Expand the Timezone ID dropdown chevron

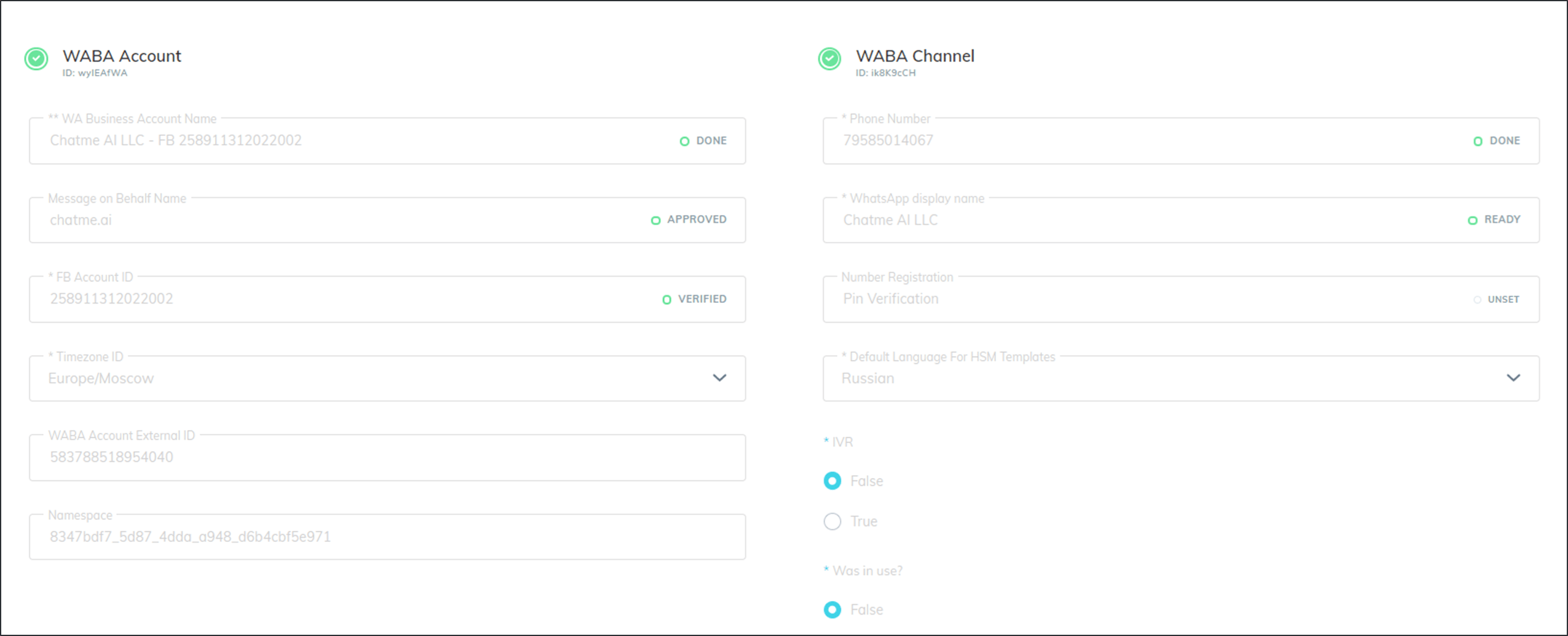click(719, 378)
